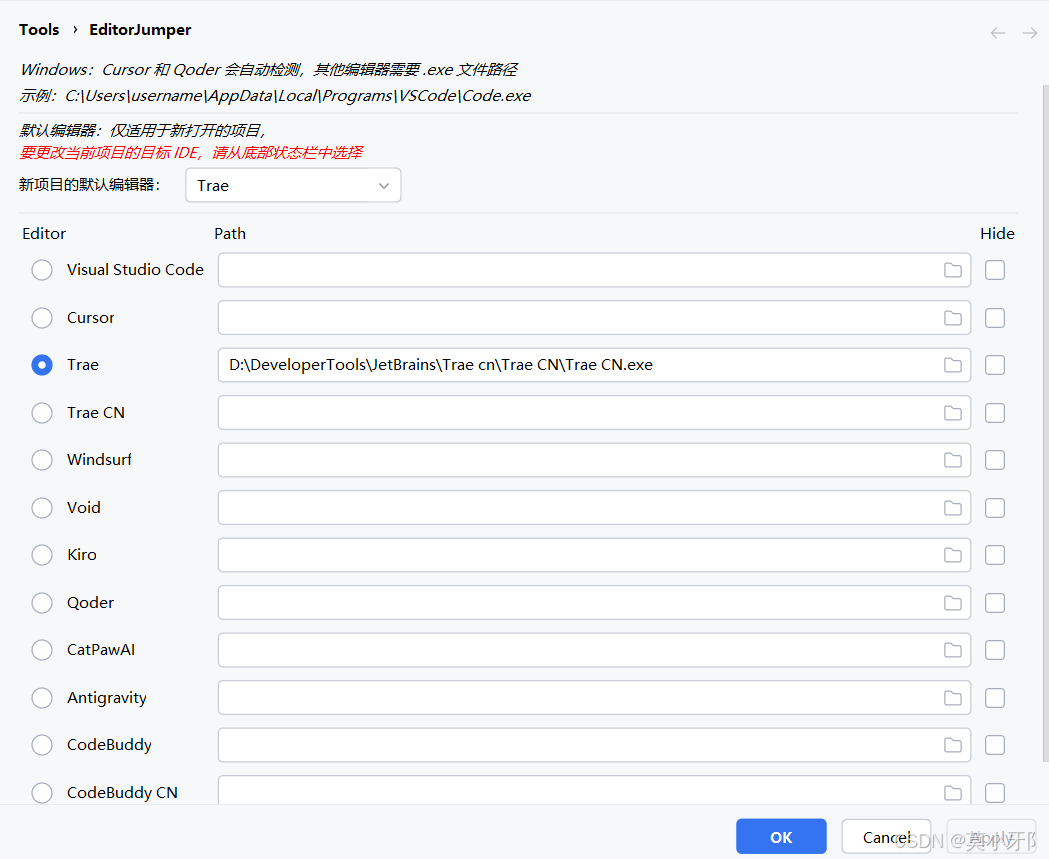Screen dimensions: 1049x859
Task: Tick Hide checkbox for Cursor
Action: tap(995, 318)
